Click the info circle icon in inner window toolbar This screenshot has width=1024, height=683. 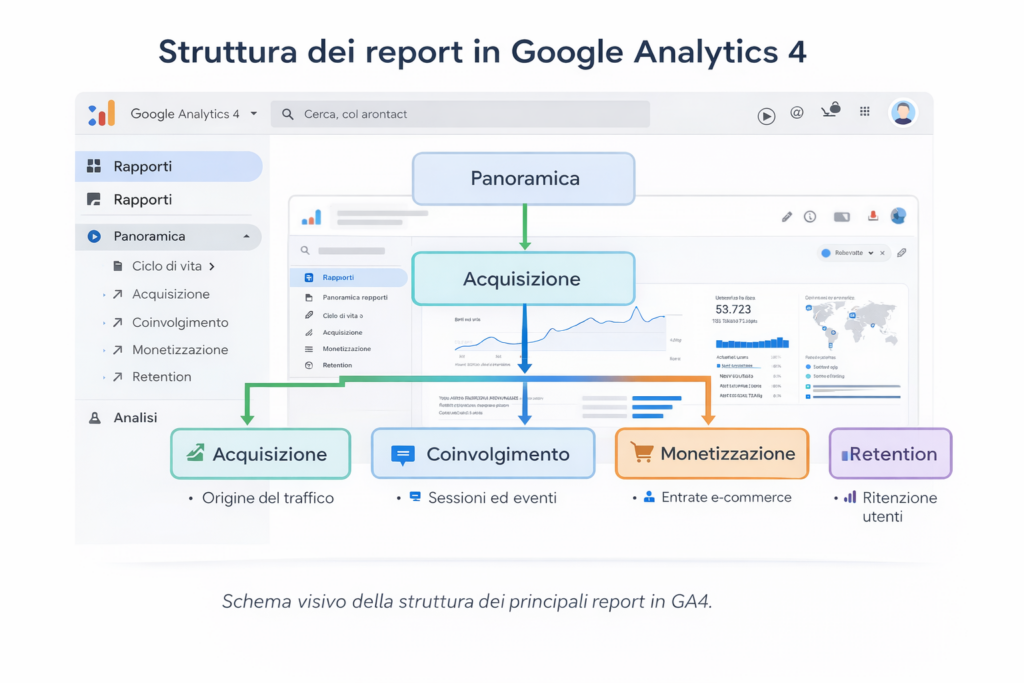click(x=810, y=217)
